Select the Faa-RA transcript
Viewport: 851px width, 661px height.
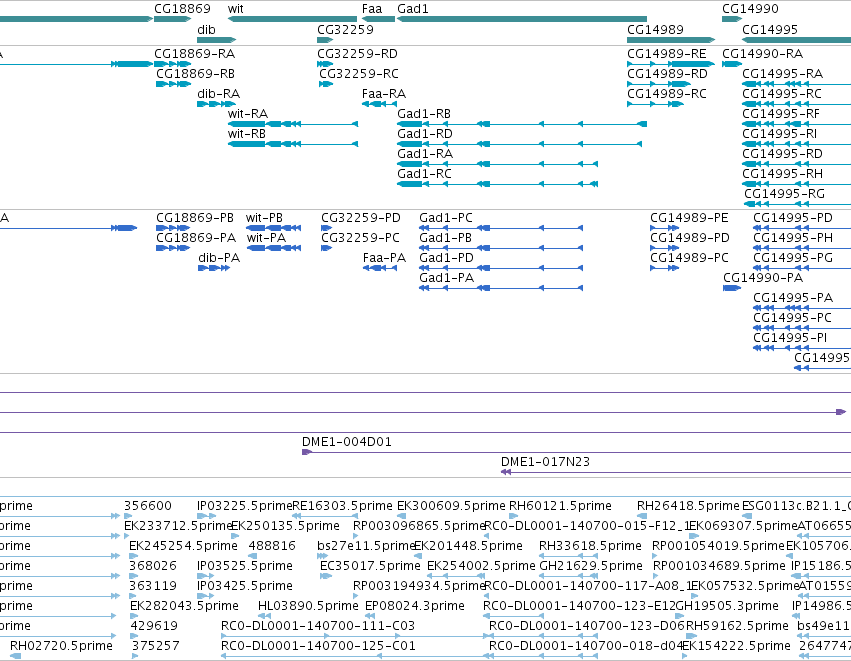tap(379, 104)
